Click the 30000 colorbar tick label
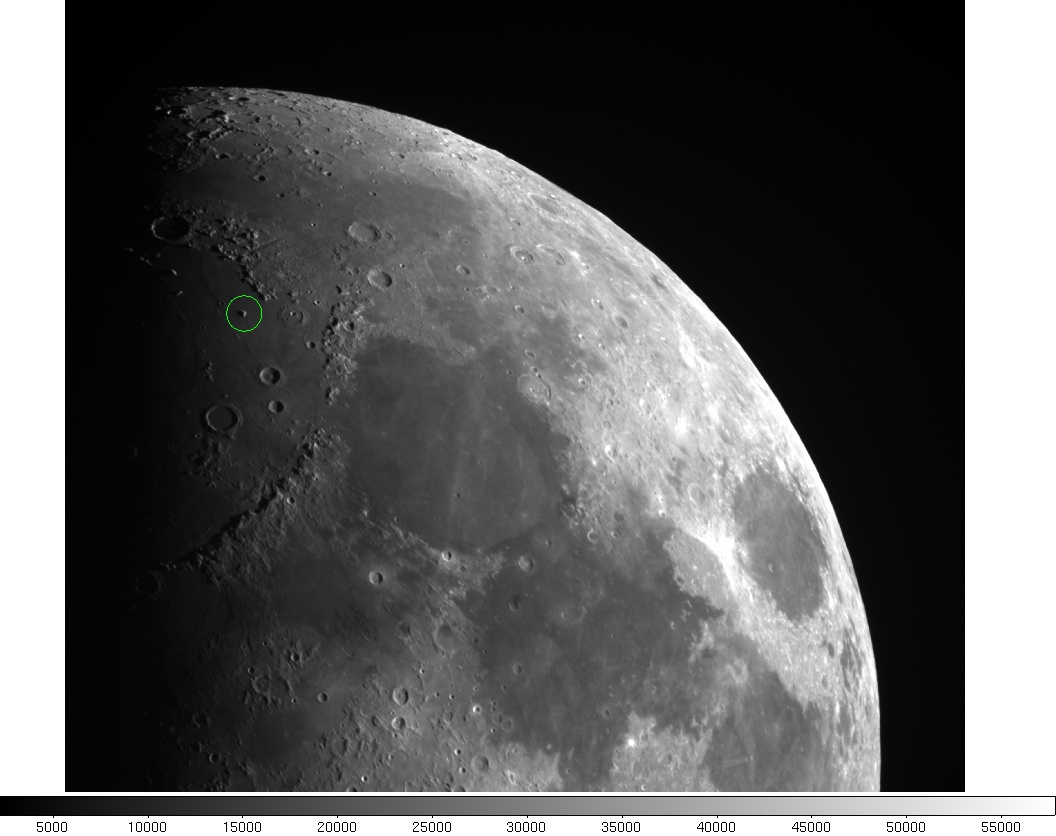The image size is (1056, 836). [x=526, y=827]
